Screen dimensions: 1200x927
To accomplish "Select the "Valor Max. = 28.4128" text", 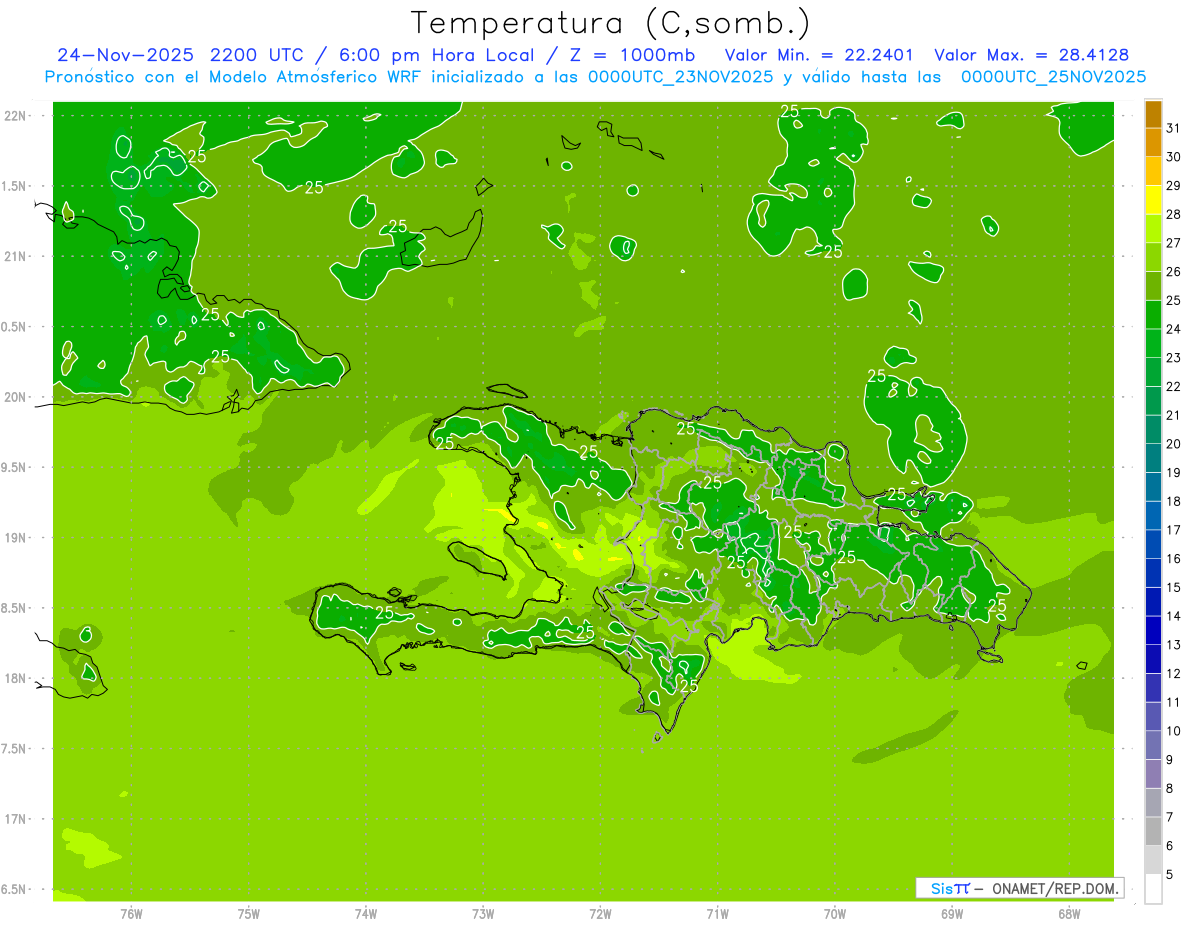I will 1032,55.
